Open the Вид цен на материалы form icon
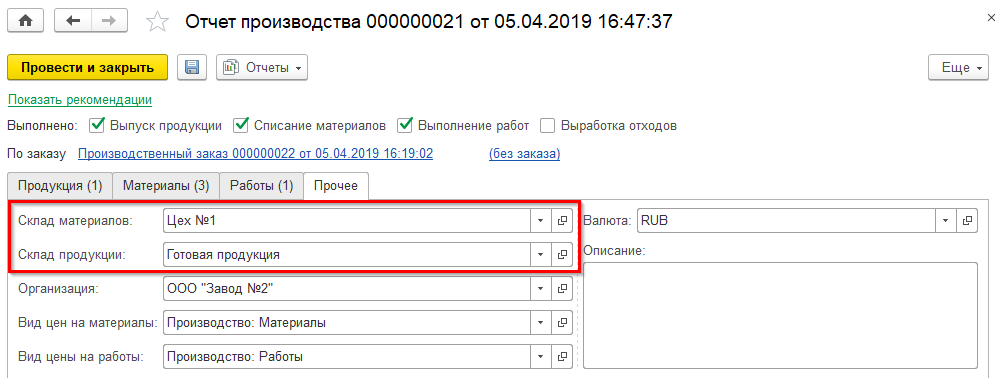 tap(562, 322)
